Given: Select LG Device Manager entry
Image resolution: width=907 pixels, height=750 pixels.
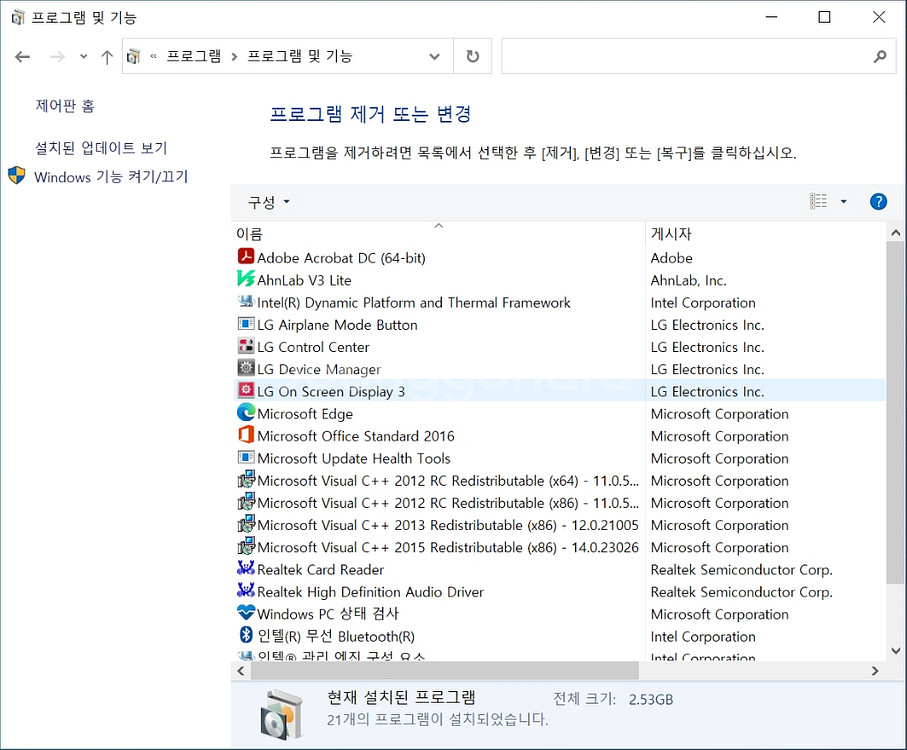Looking at the screenshot, I should 319,370.
